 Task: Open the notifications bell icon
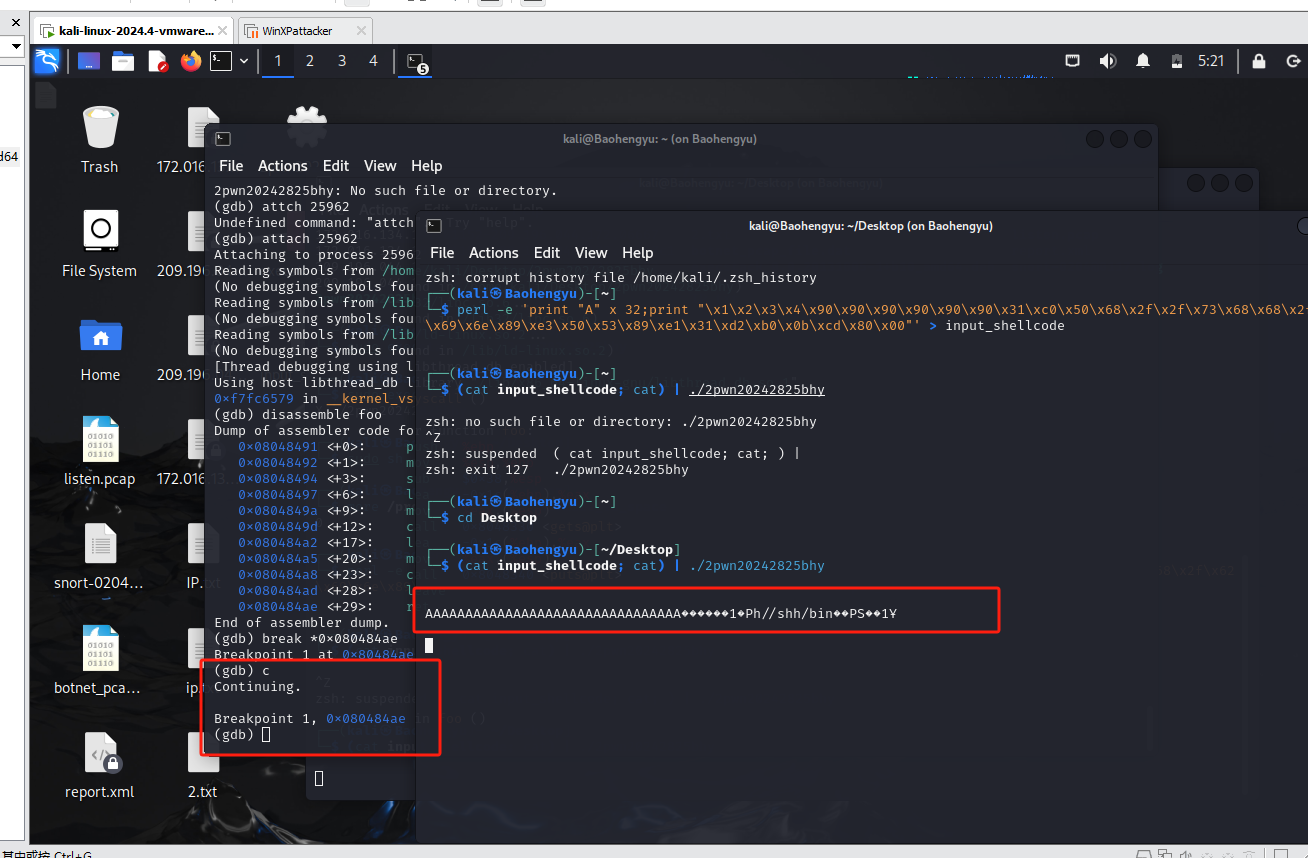[1143, 61]
